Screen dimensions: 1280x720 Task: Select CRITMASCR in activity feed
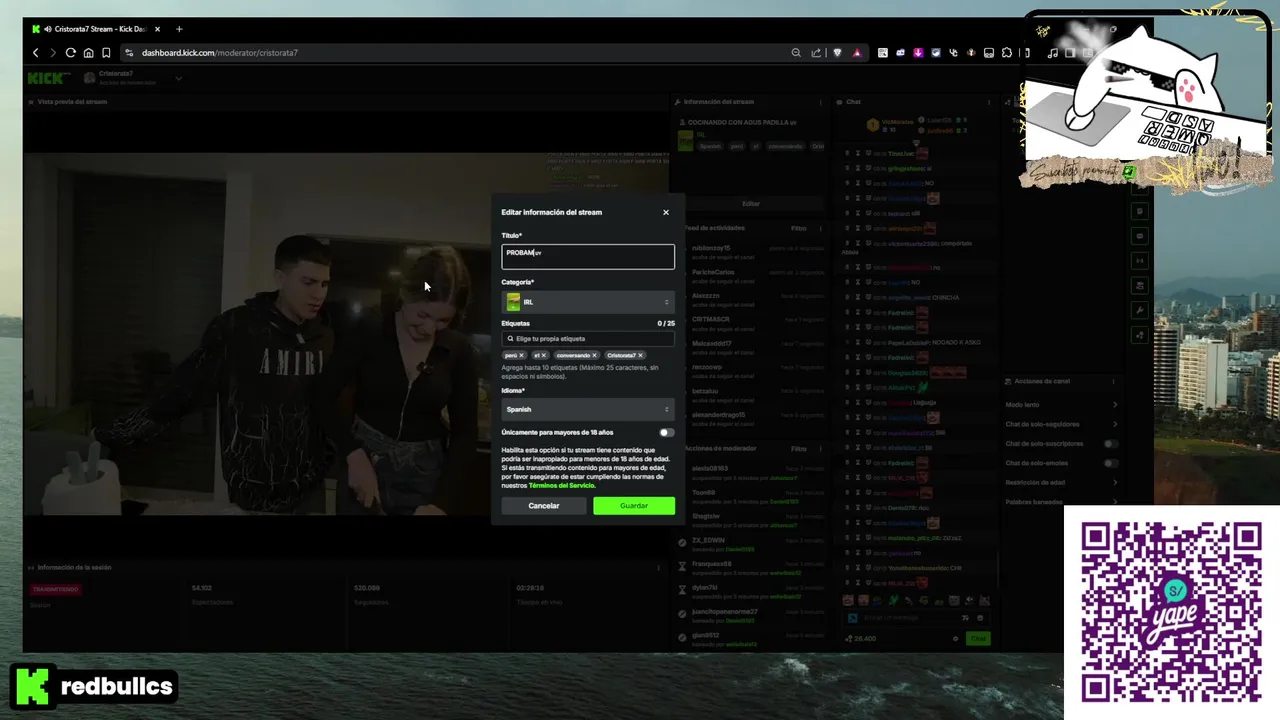click(x=711, y=319)
